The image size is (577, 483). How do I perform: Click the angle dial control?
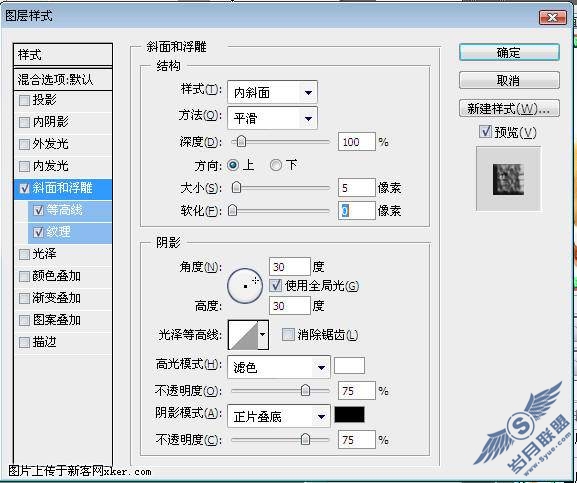tap(245, 286)
